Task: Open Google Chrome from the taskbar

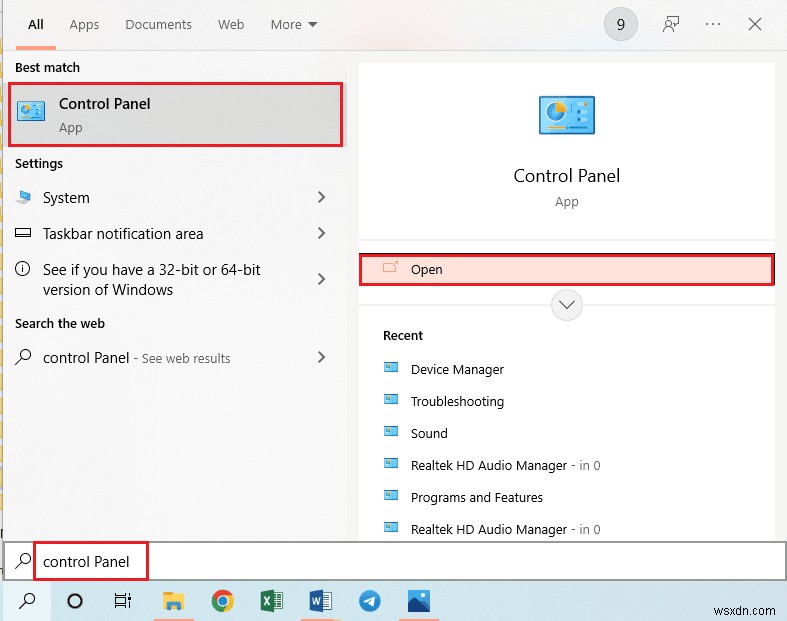Action: (x=223, y=601)
